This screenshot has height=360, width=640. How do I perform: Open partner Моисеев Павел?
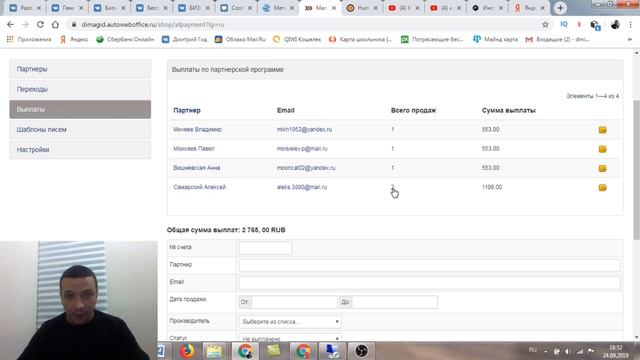coord(193,149)
